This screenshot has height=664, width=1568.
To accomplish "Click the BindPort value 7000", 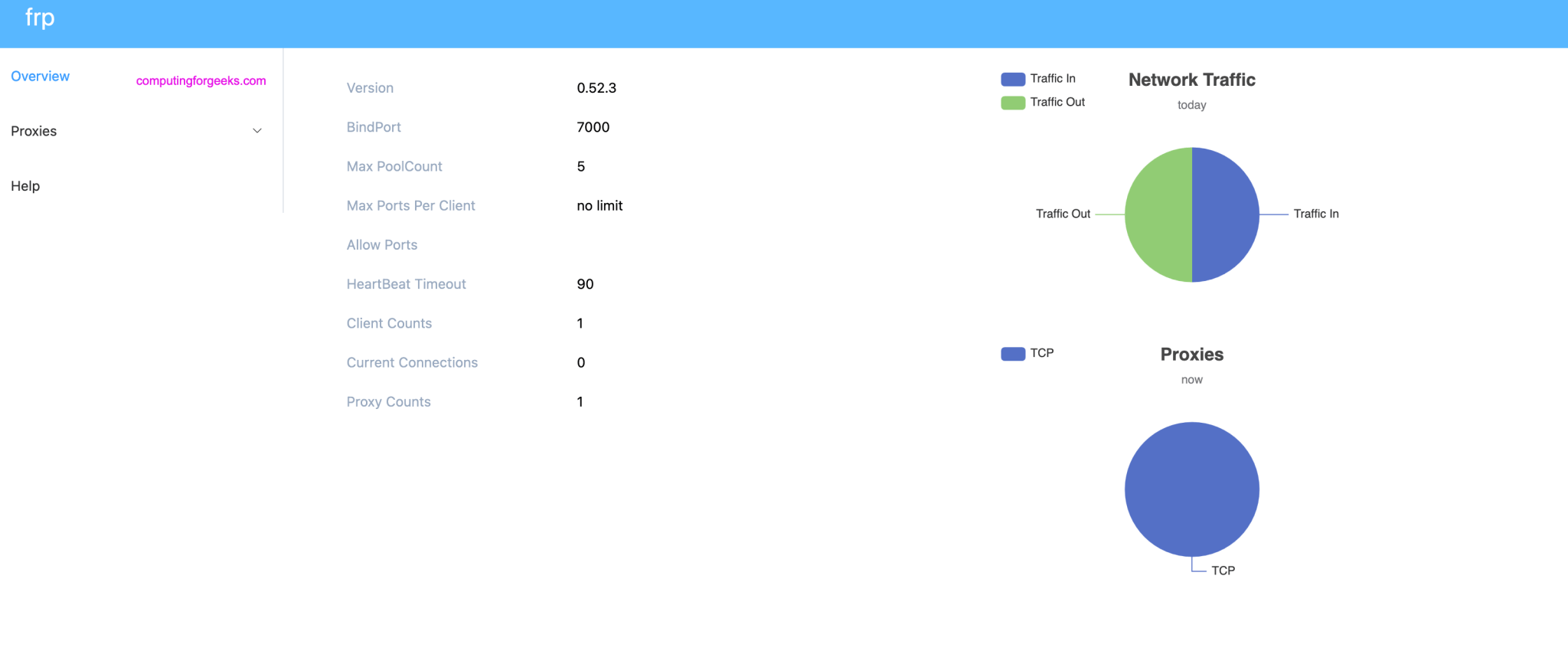I will [x=593, y=127].
